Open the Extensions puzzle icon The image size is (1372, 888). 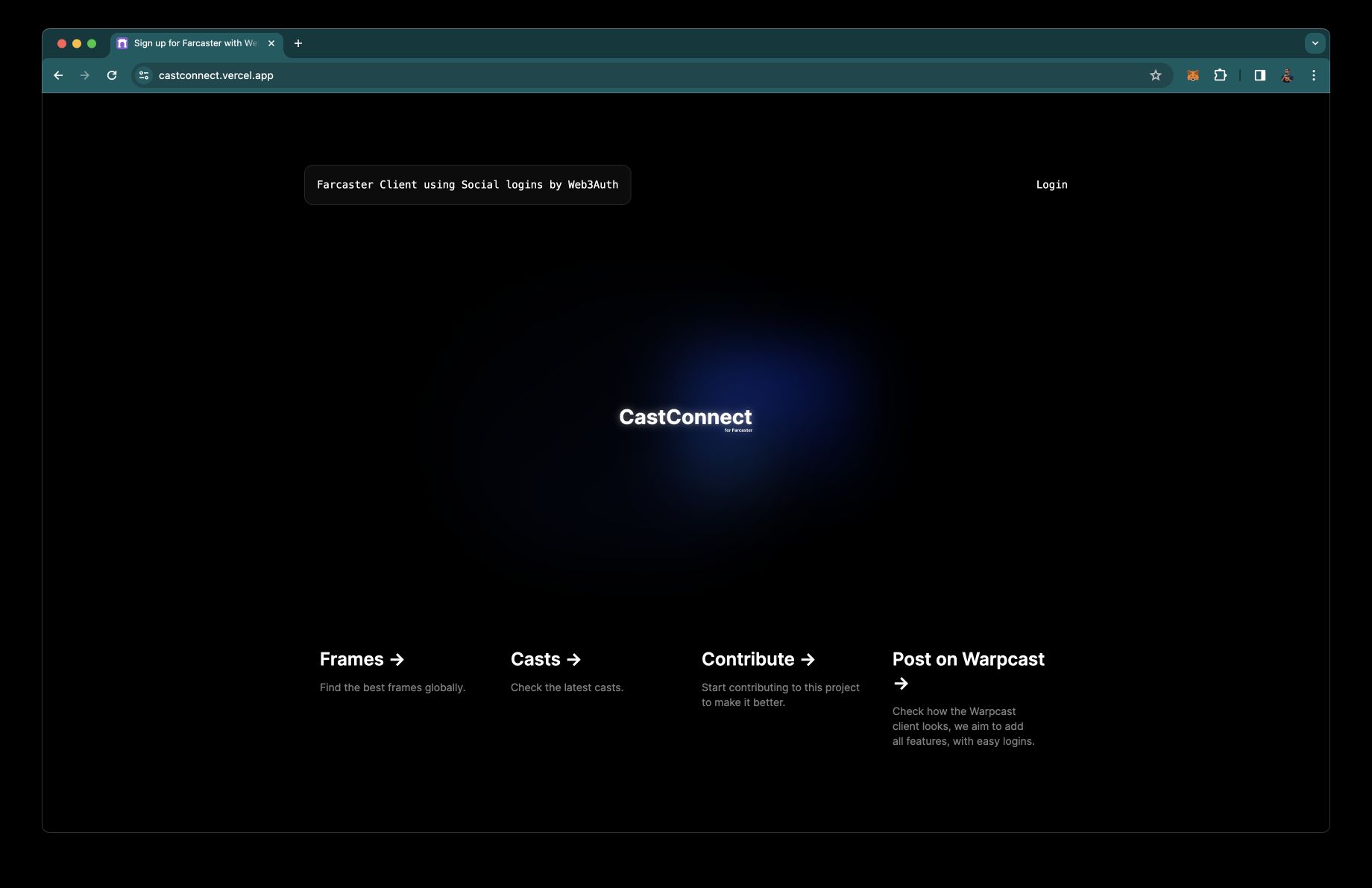(x=1221, y=75)
